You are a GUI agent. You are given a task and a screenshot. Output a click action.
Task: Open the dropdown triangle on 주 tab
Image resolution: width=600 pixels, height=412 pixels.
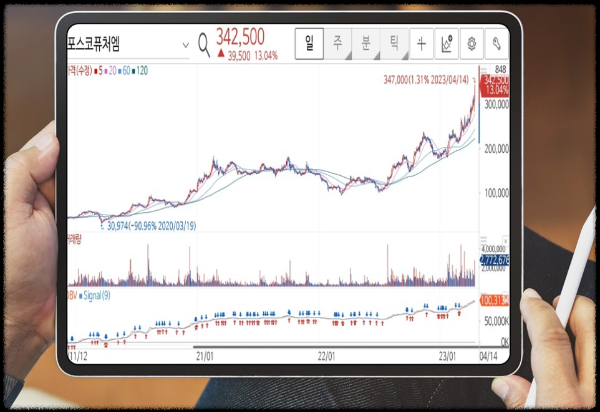[348, 56]
